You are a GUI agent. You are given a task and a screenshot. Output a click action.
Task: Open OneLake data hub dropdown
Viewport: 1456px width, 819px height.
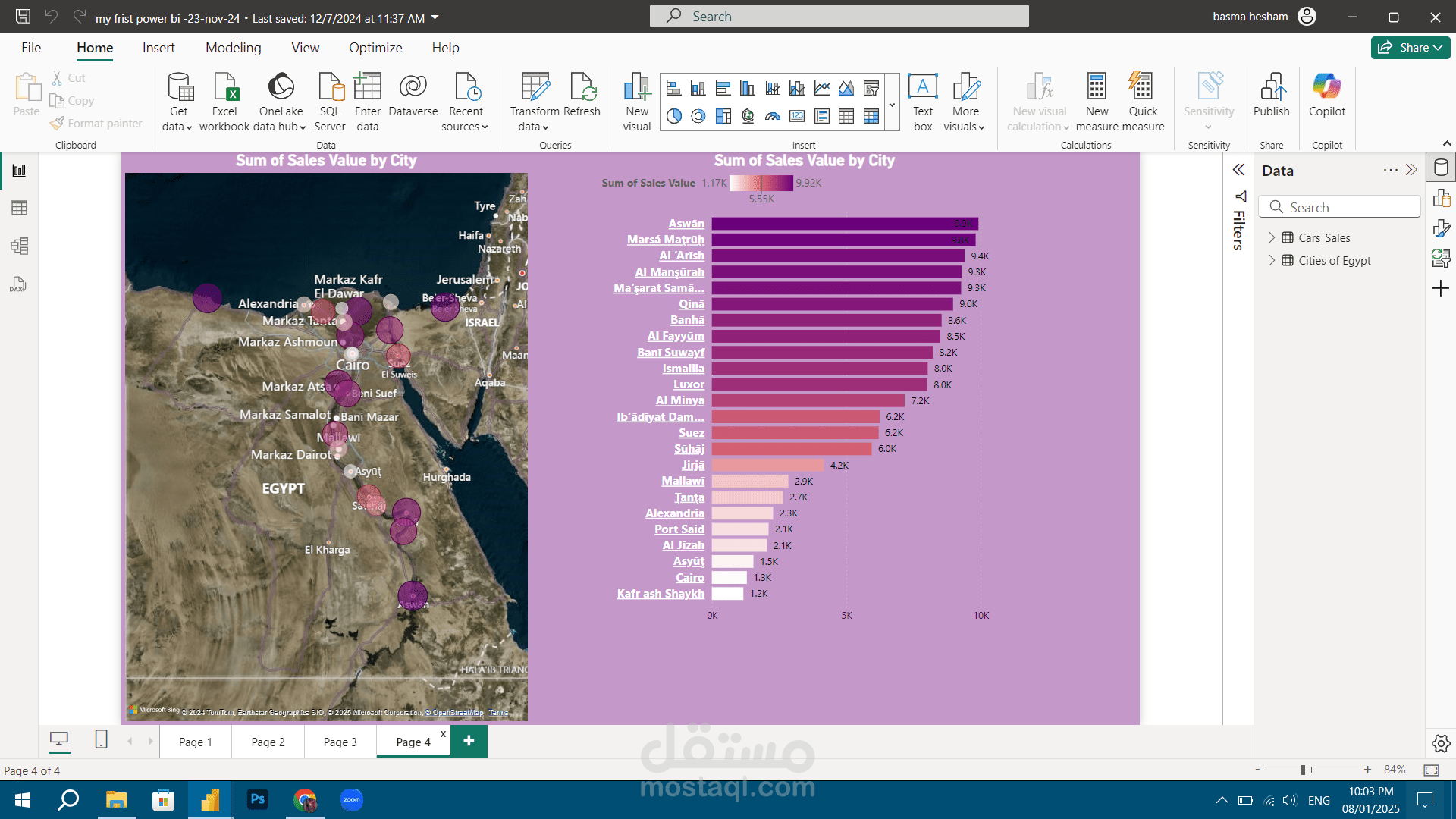tap(281, 102)
